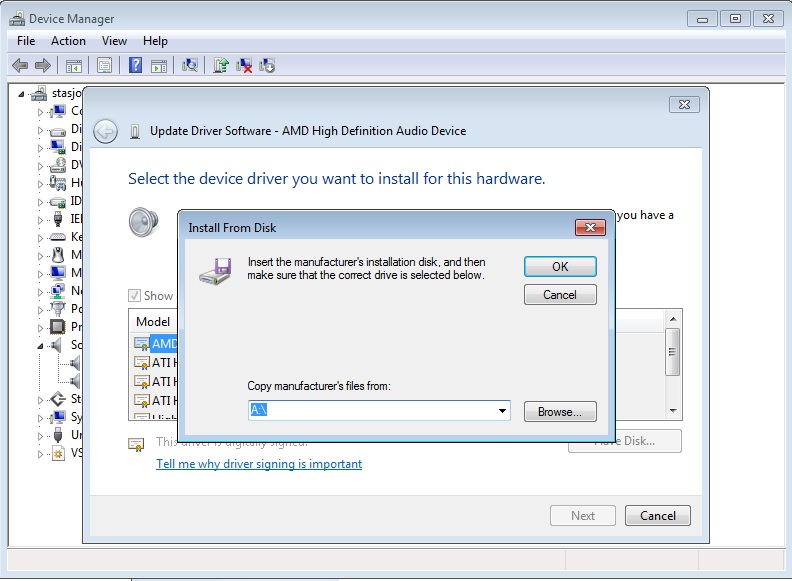The height and width of the screenshot is (581, 792).
Task: Click the Back arrow in Device Manager toolbar
Action: tap(20, 65)
